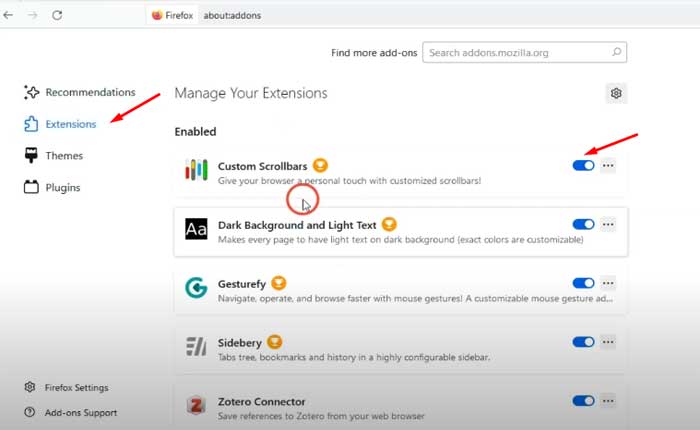Click the recommended badge beside Custom Scrollbars
700x430 pixels.
pyautogui.click(x=320, y=164)
